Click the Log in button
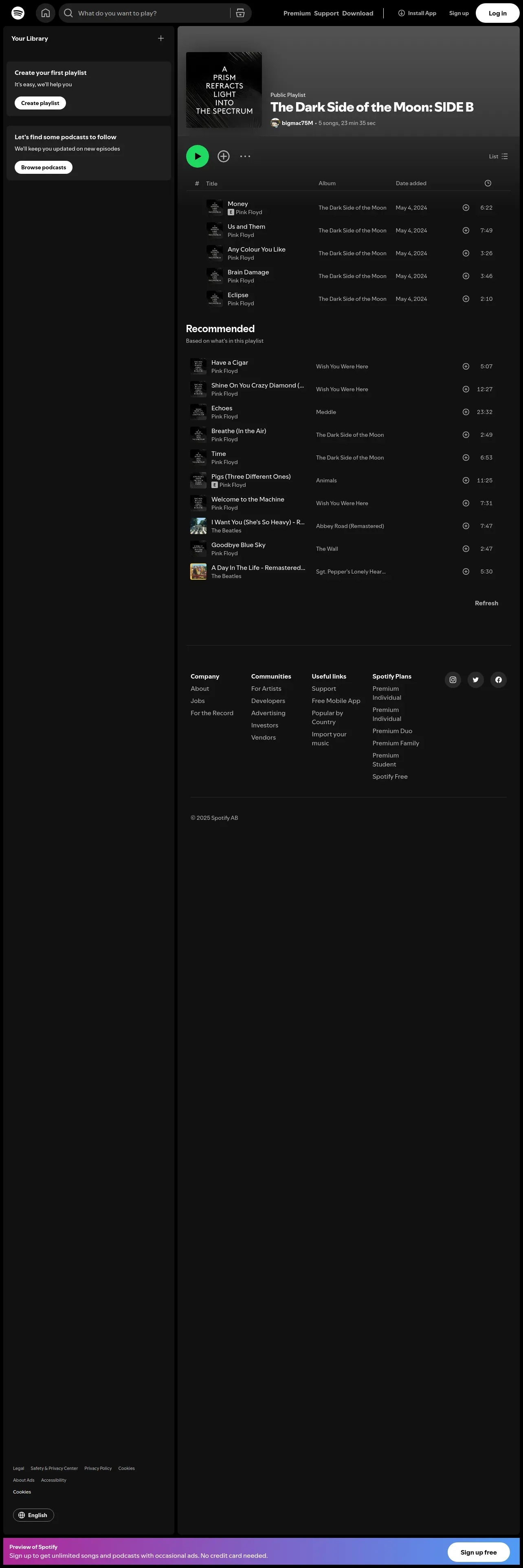The image size is (523, 1568). pyautogui.click(x=497, y=13)
